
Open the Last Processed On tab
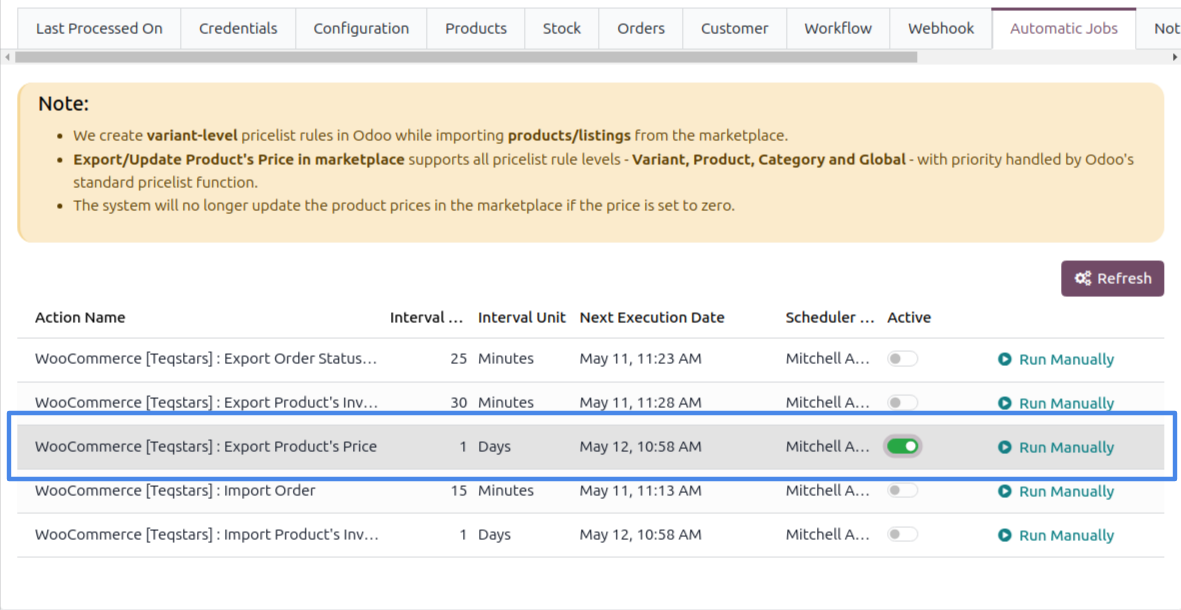[x=99, y=29]
